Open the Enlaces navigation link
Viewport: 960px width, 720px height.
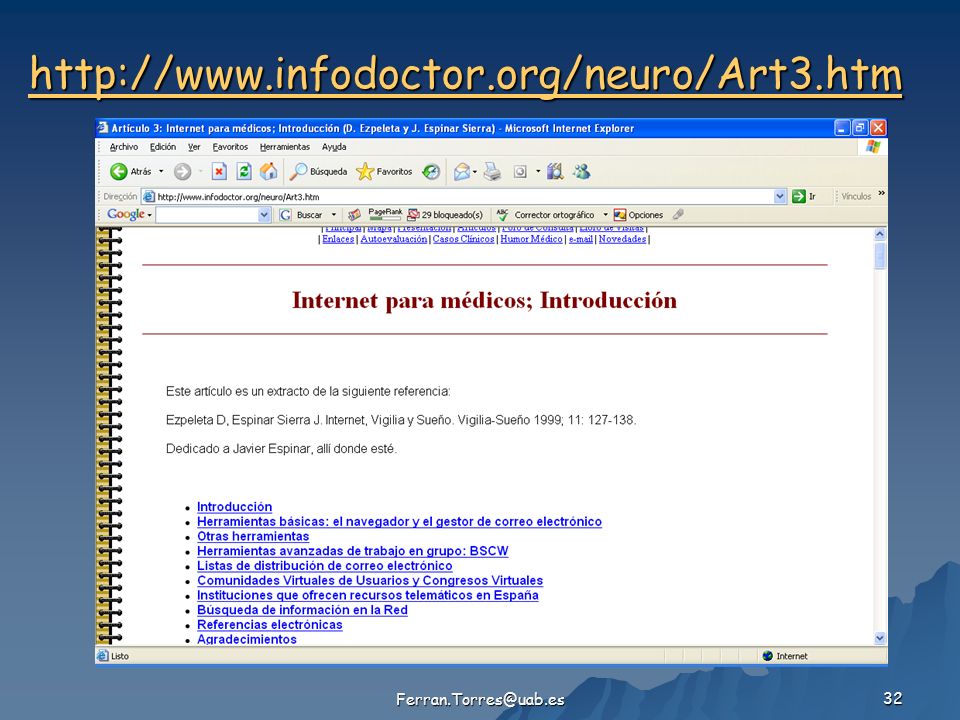click(338, 239)
